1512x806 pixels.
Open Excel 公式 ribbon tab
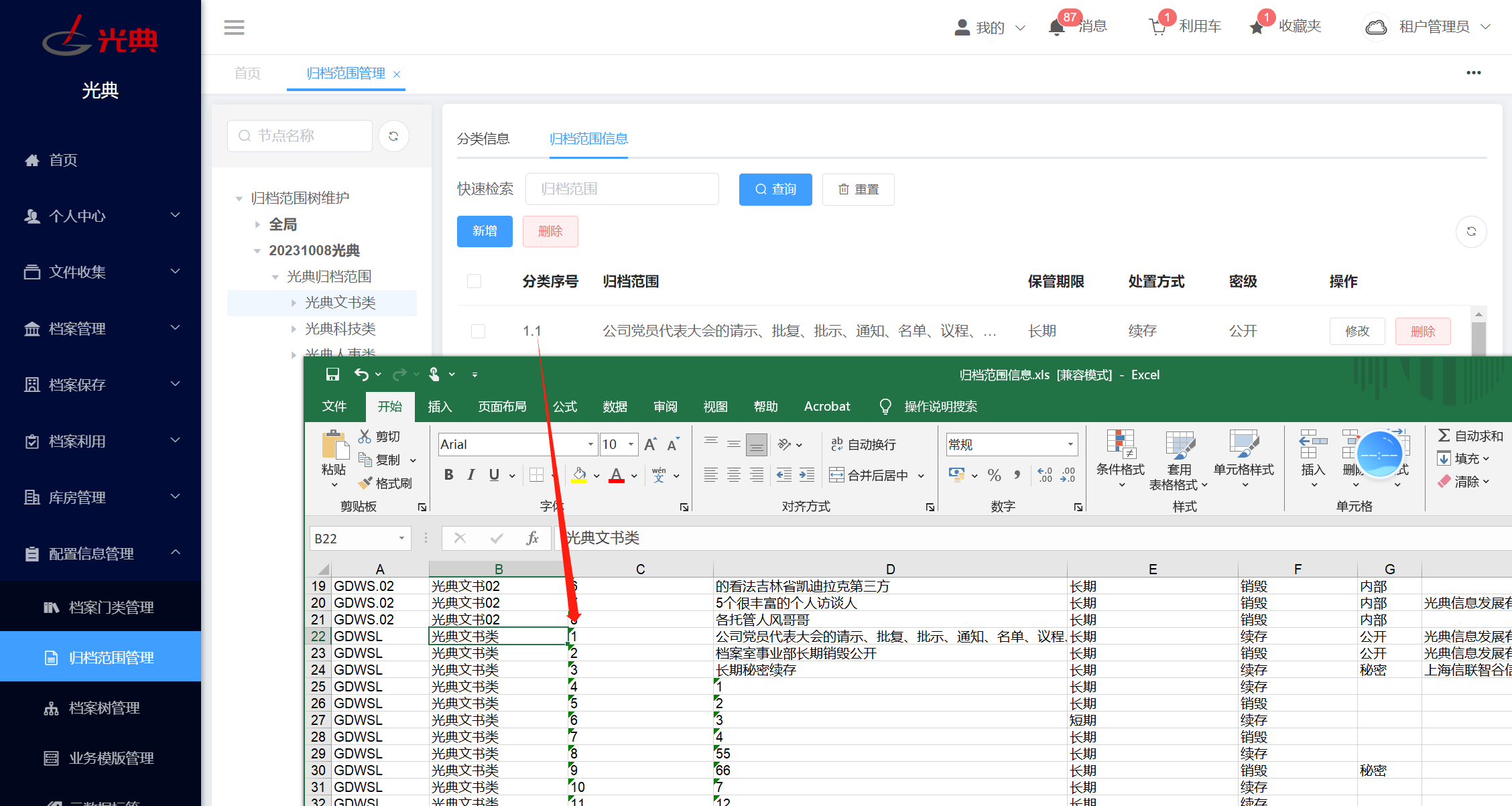coord(565,407)
